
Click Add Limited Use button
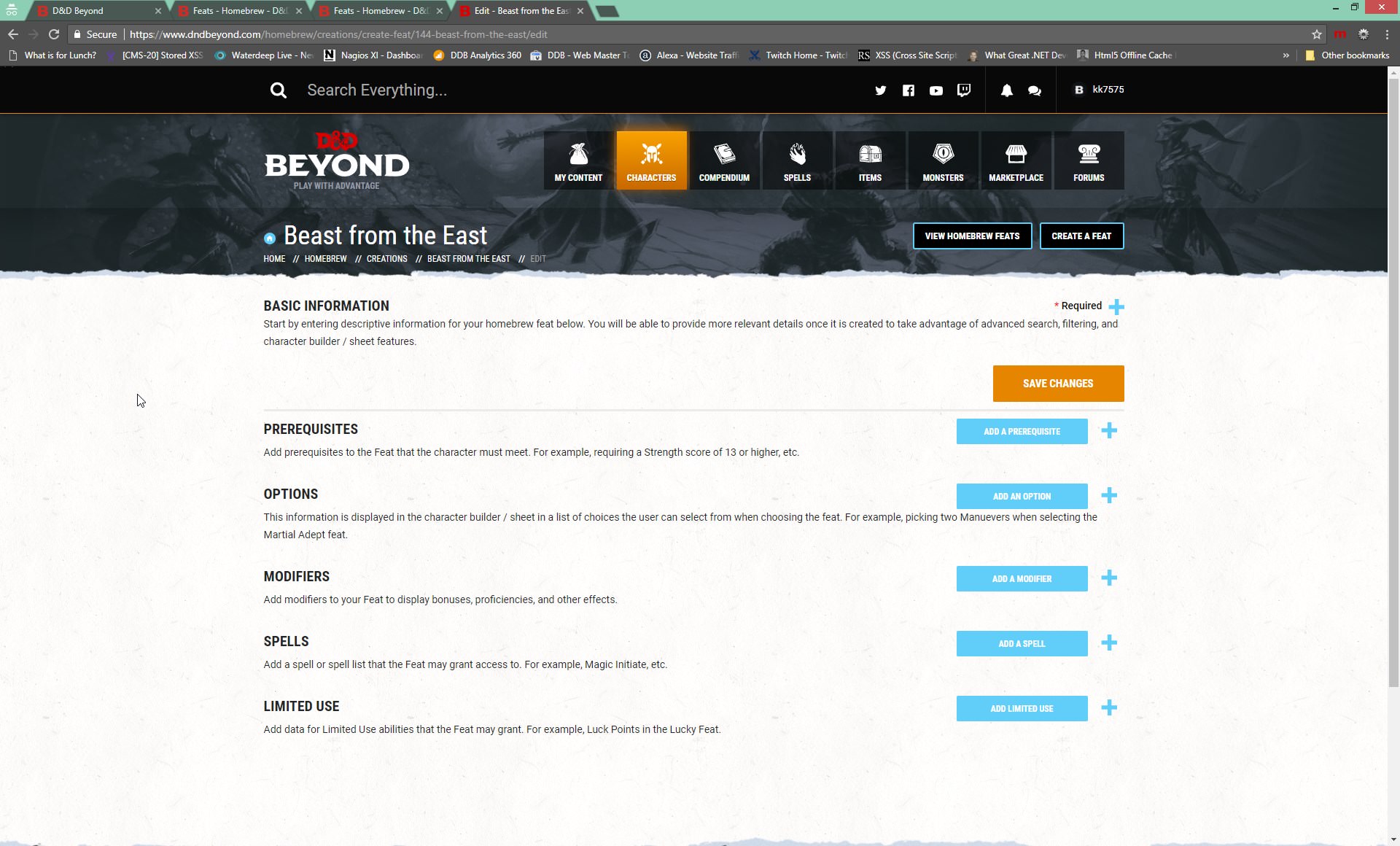pos(1022,709)
